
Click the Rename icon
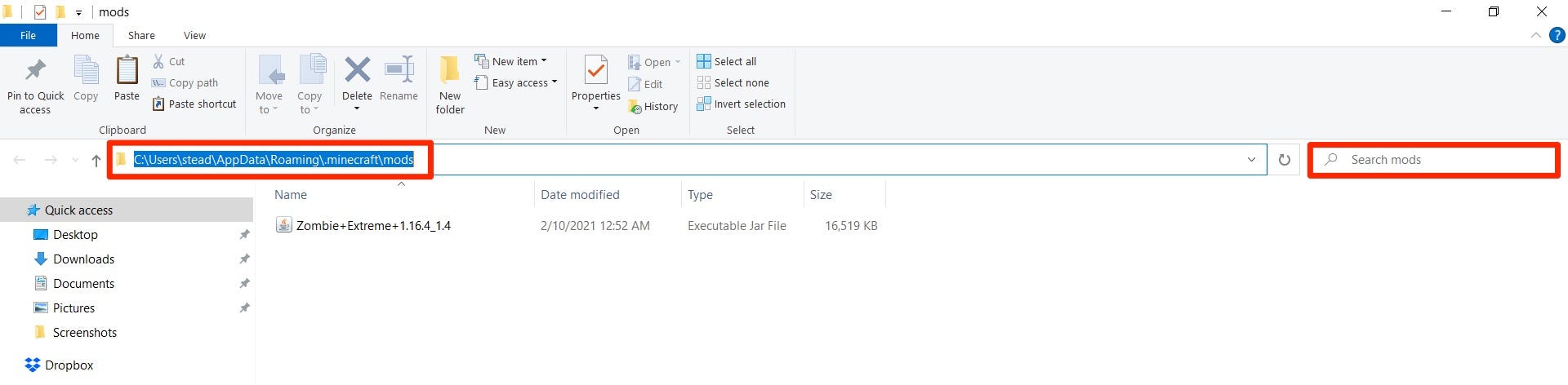point(399,70)
